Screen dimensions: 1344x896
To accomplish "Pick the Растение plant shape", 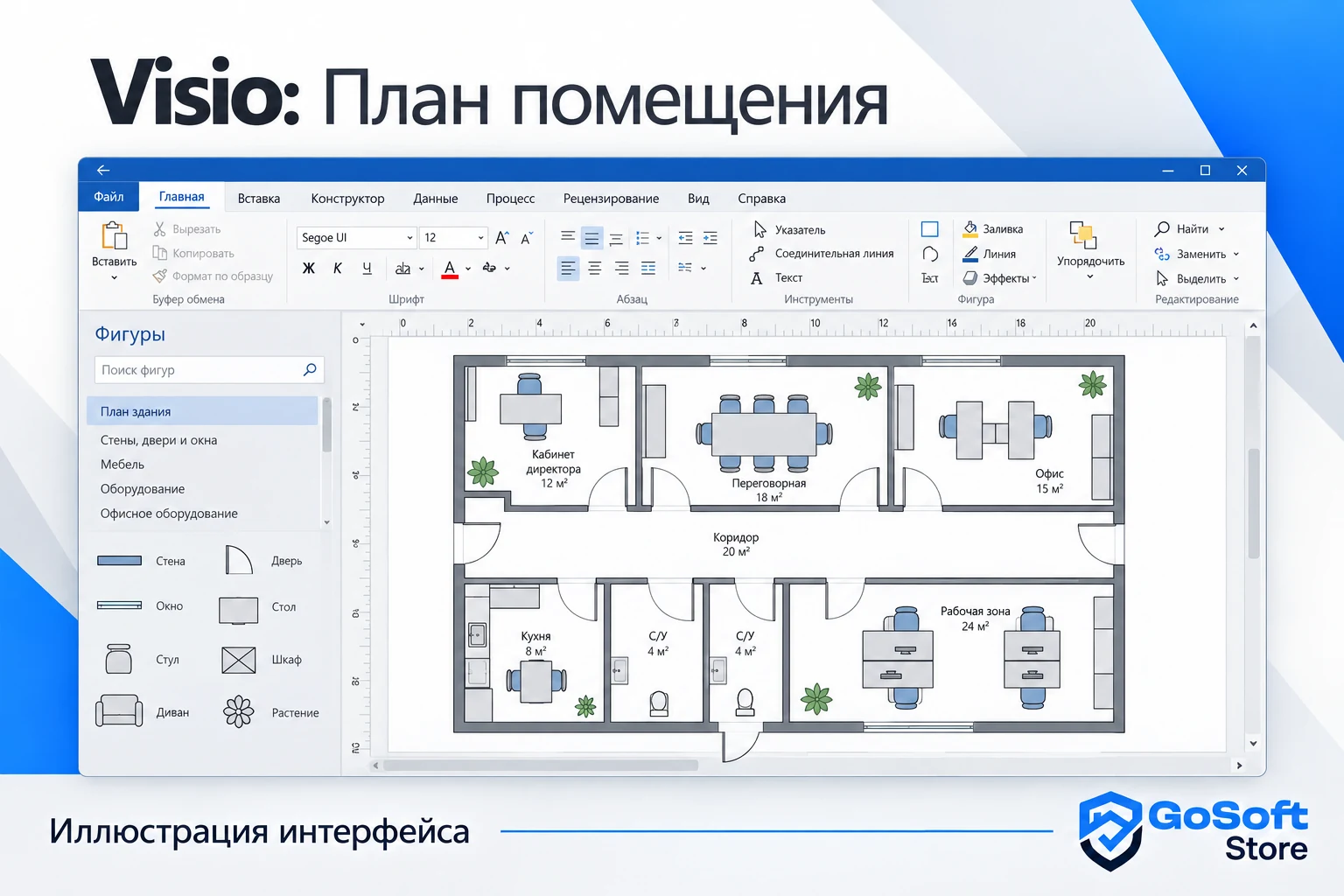I will tap(239, 712).
